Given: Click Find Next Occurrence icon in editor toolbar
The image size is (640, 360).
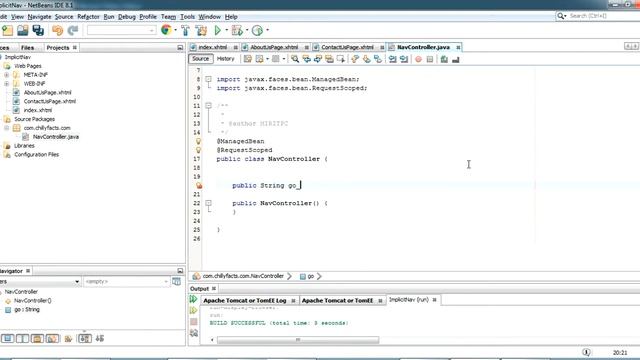Looking at the screenshot, I should [318, 59].
